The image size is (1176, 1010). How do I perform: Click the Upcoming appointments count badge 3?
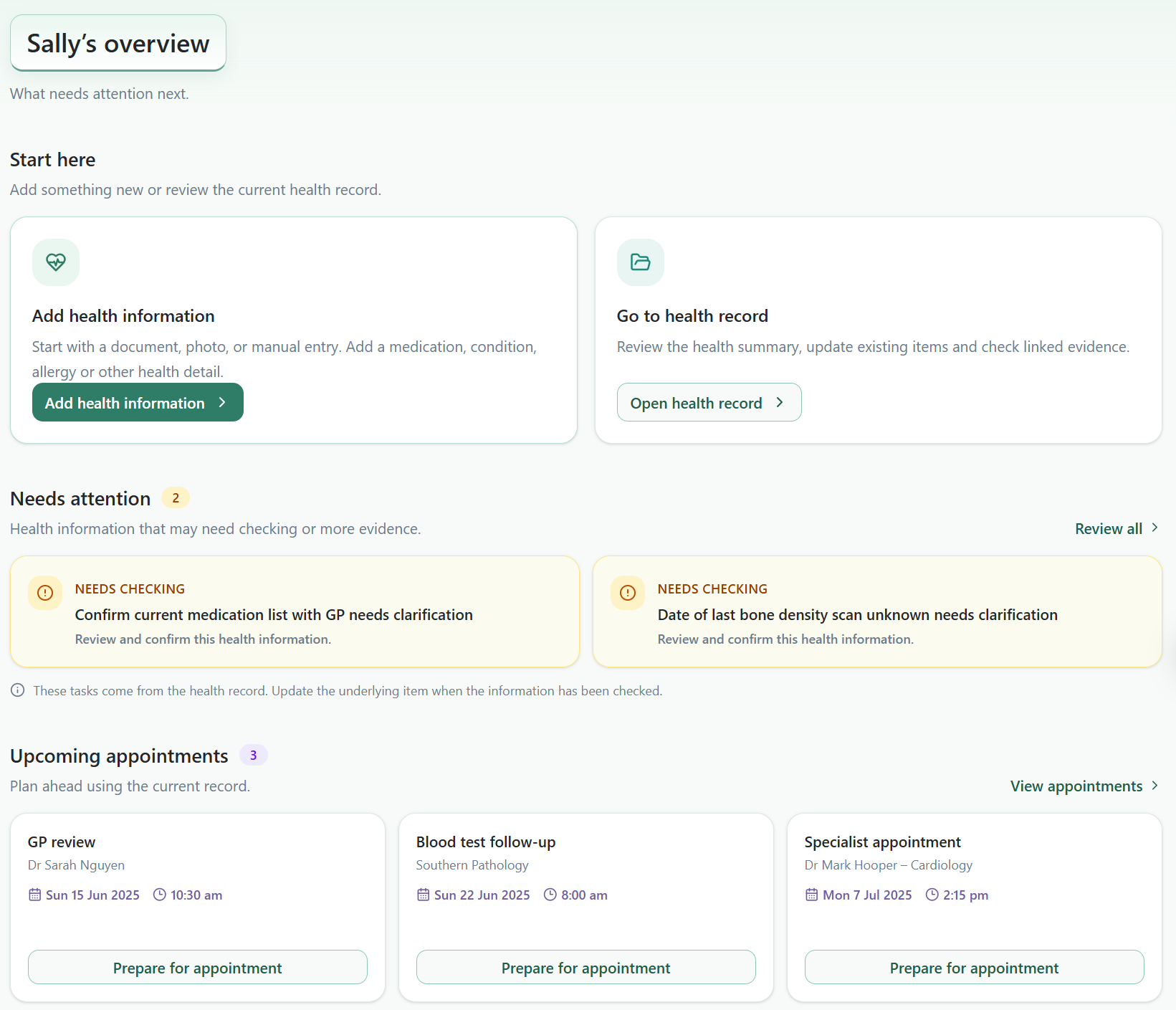253,755
